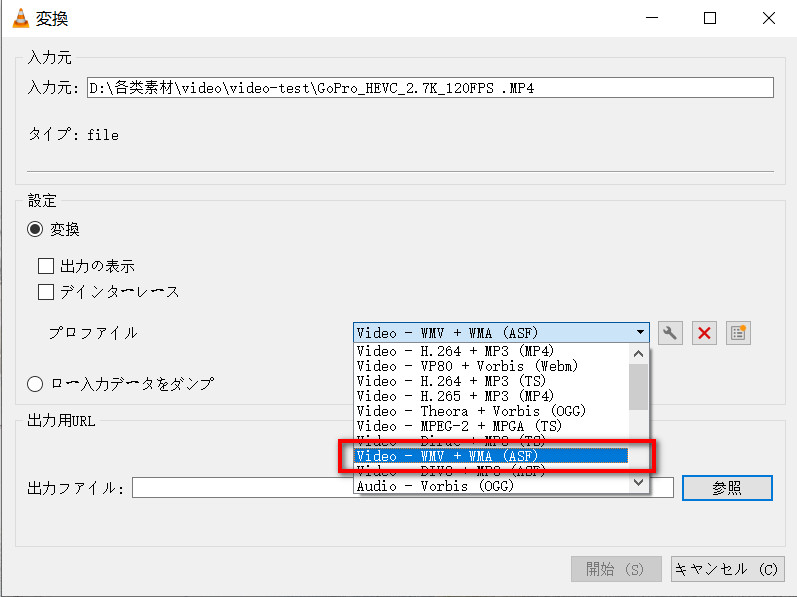This screenshot has width=797, height=597.
Task: Choose Video - H.265 + MP3 (MP4)
Action: (491, 396)
